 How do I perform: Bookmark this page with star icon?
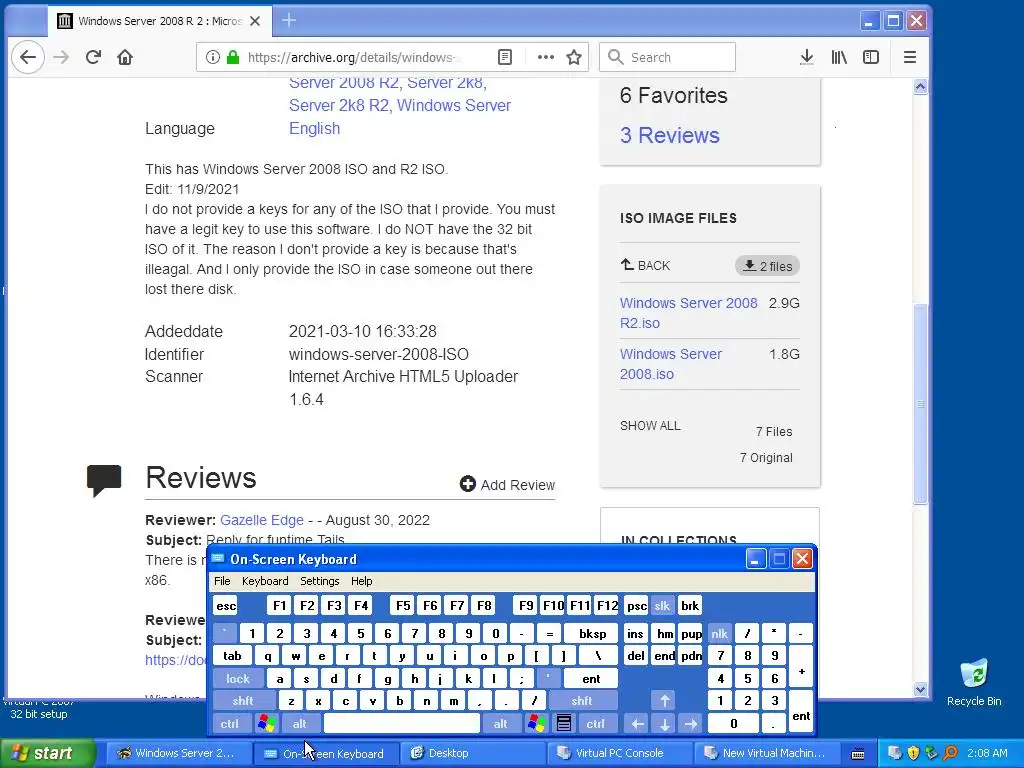[x=574, y=57]
